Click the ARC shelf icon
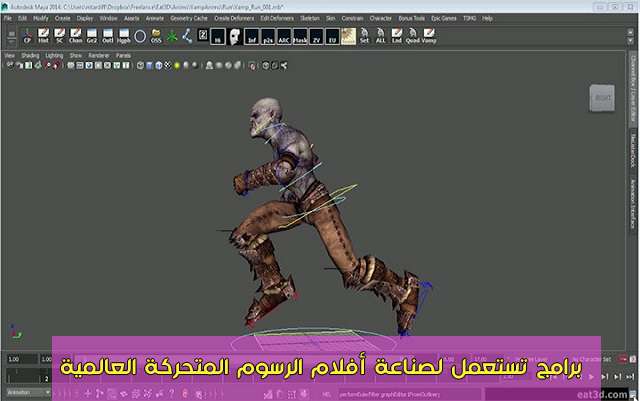 click(284, 36)
